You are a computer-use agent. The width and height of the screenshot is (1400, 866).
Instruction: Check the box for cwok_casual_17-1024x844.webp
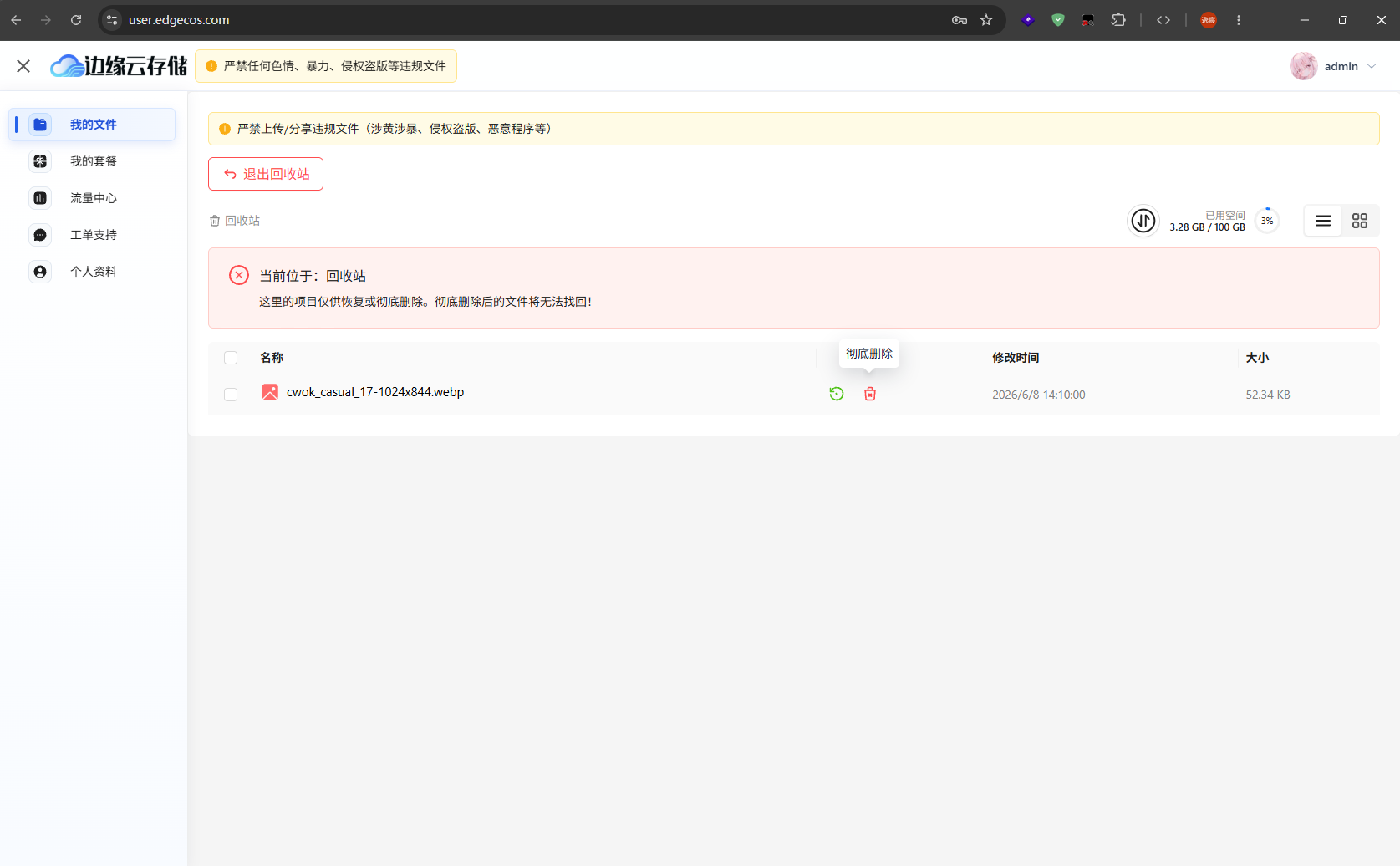(231, 395)
